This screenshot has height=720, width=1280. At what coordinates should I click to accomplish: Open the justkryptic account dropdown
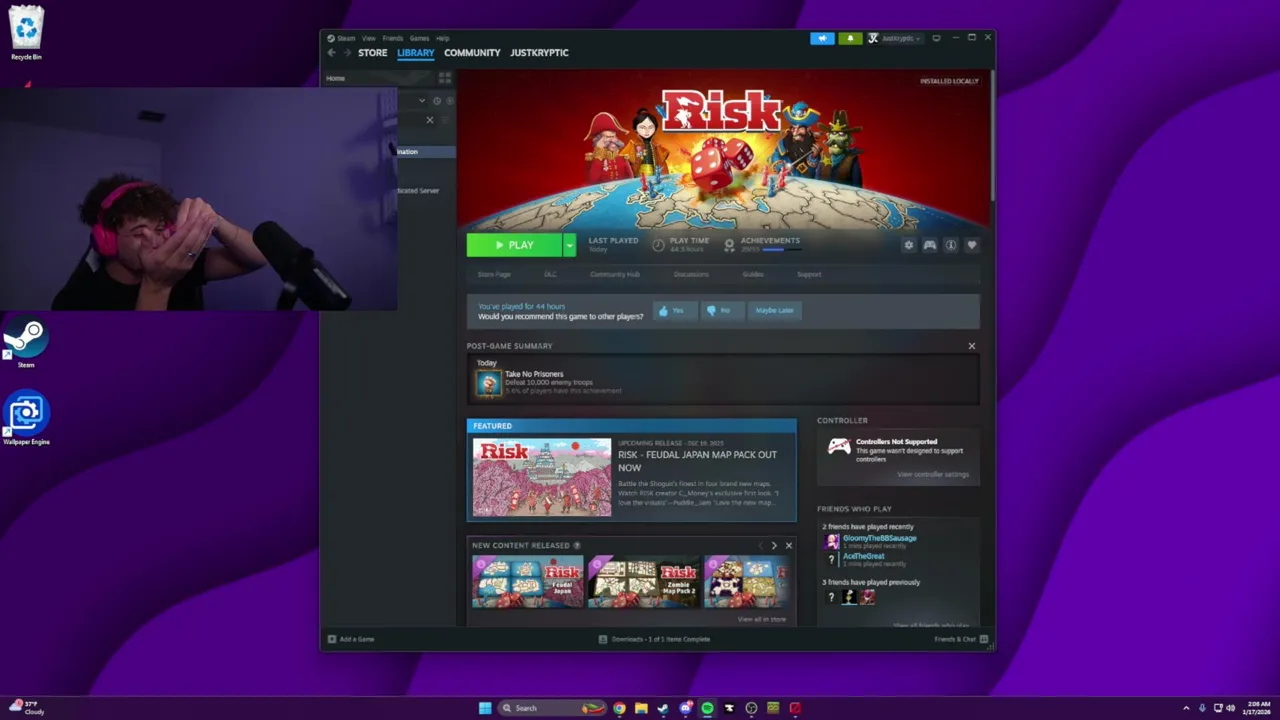point(894,38)
